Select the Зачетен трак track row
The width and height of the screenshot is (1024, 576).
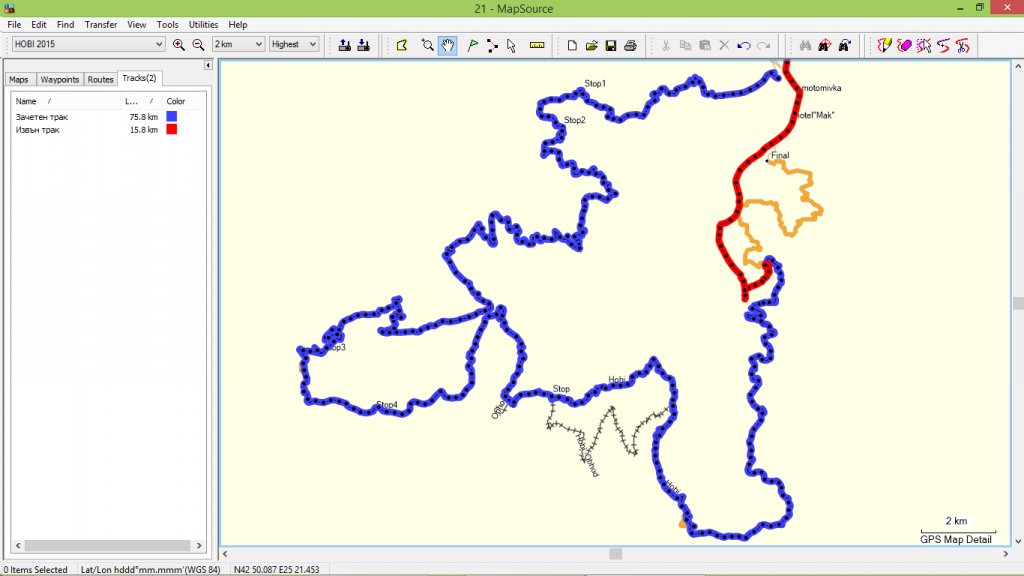pos(108,117)
